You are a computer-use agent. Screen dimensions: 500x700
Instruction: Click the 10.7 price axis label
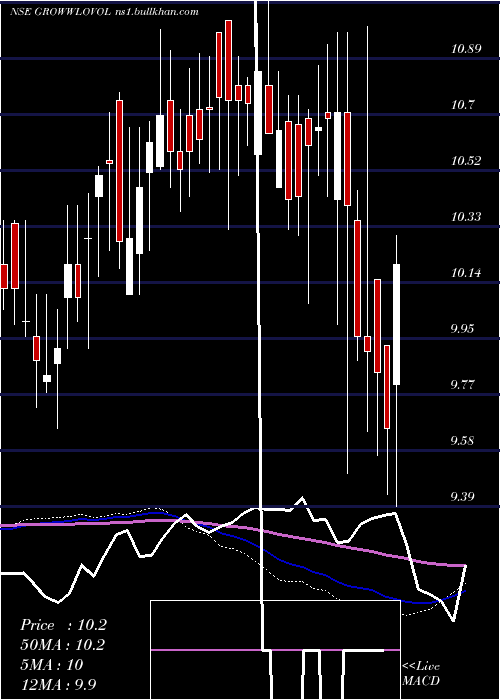462,105
